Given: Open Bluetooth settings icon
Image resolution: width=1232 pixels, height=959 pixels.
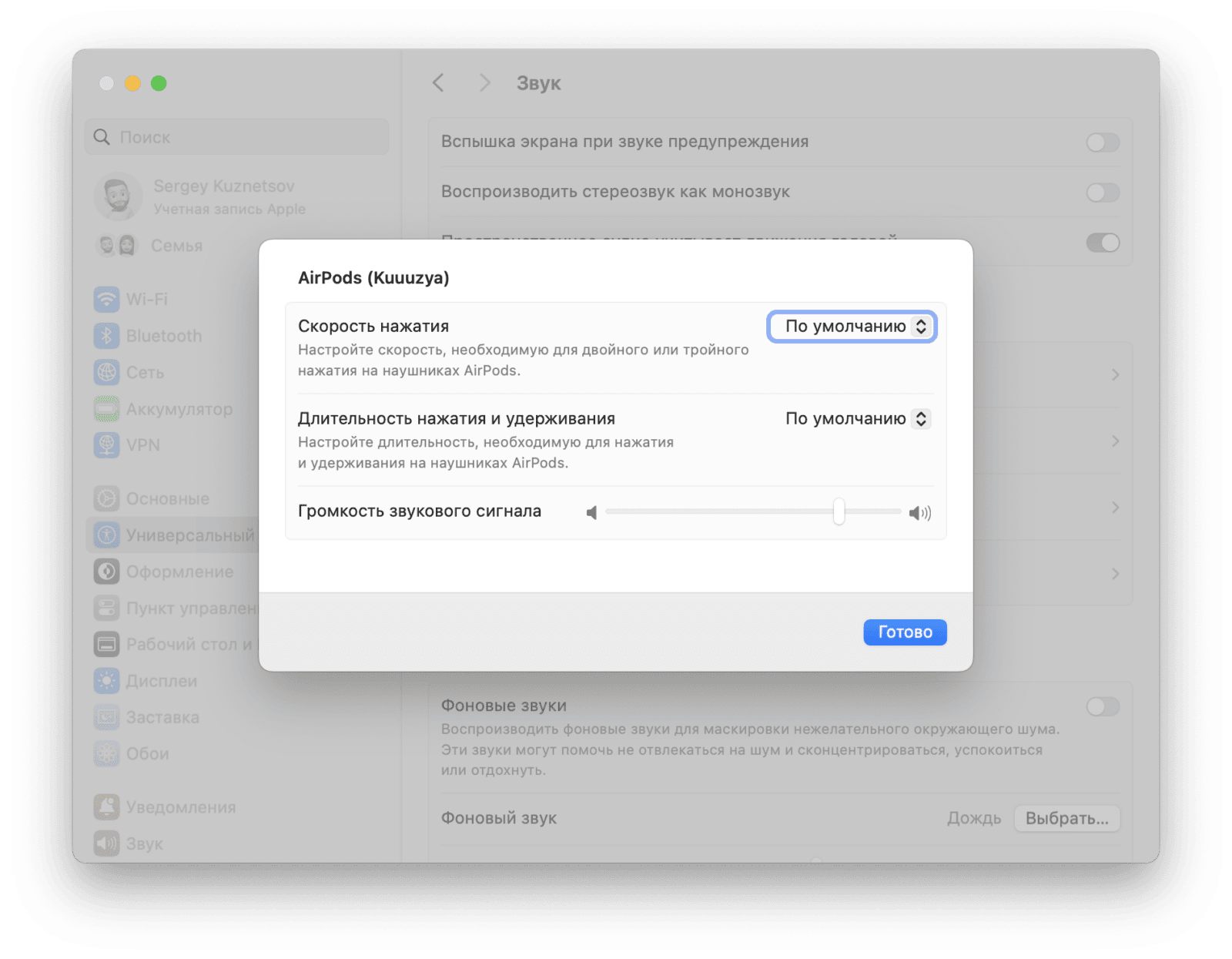Looking at the screenshot, I should click(x=106, y=336).
